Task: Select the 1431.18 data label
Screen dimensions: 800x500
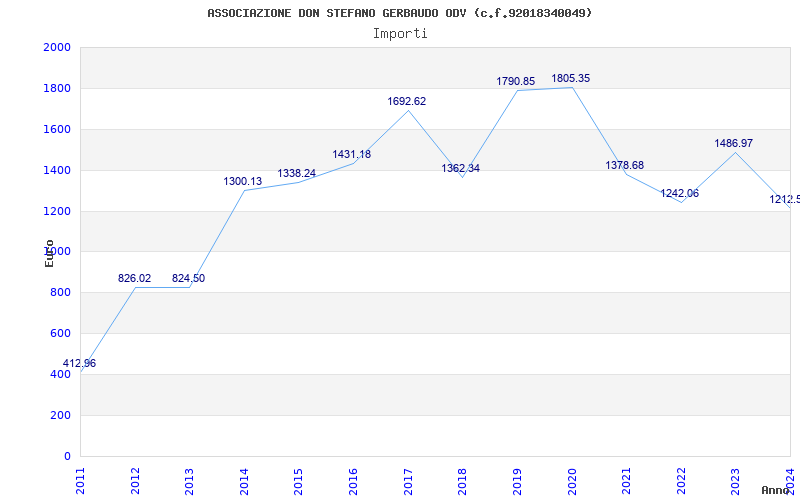Action: tap(352, 154)
